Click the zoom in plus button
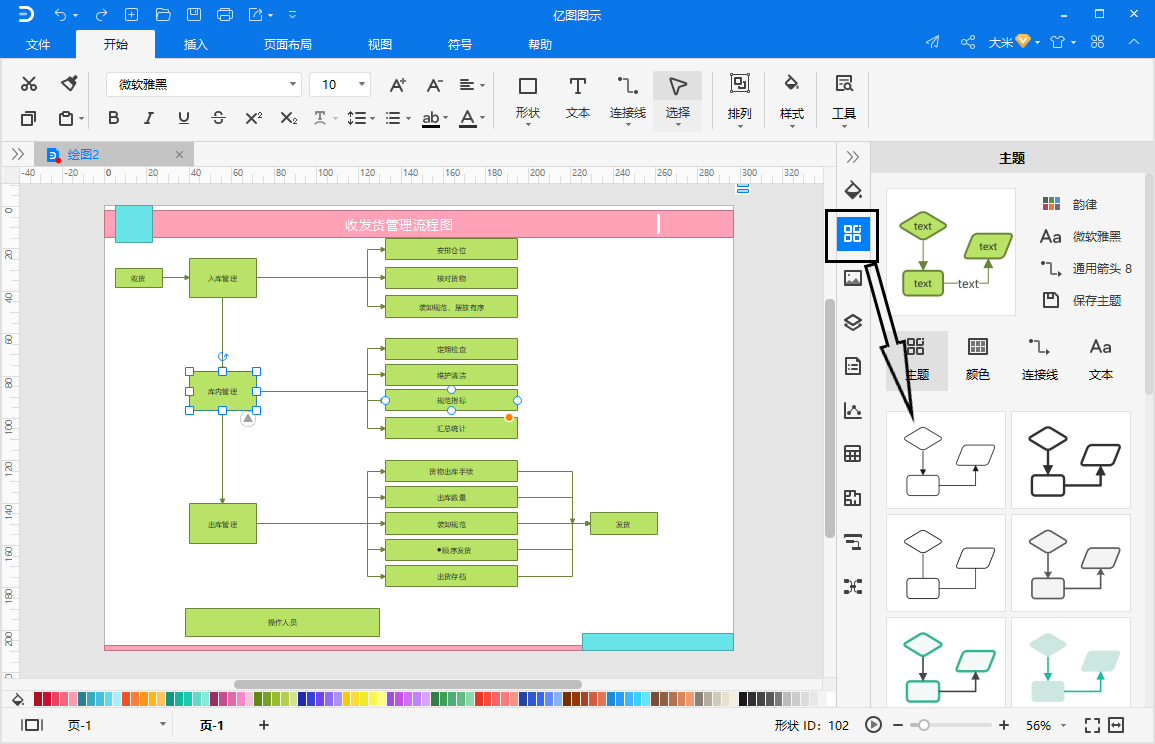1155x744 pixels. (x=1003, y=725)
